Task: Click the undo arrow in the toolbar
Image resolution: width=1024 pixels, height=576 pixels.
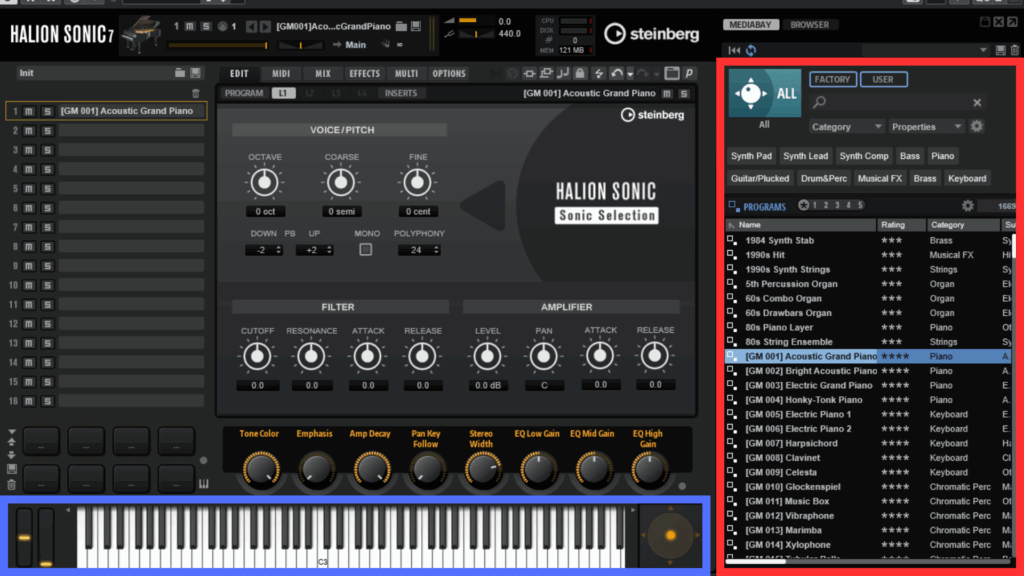Action: tap(616, 73)
